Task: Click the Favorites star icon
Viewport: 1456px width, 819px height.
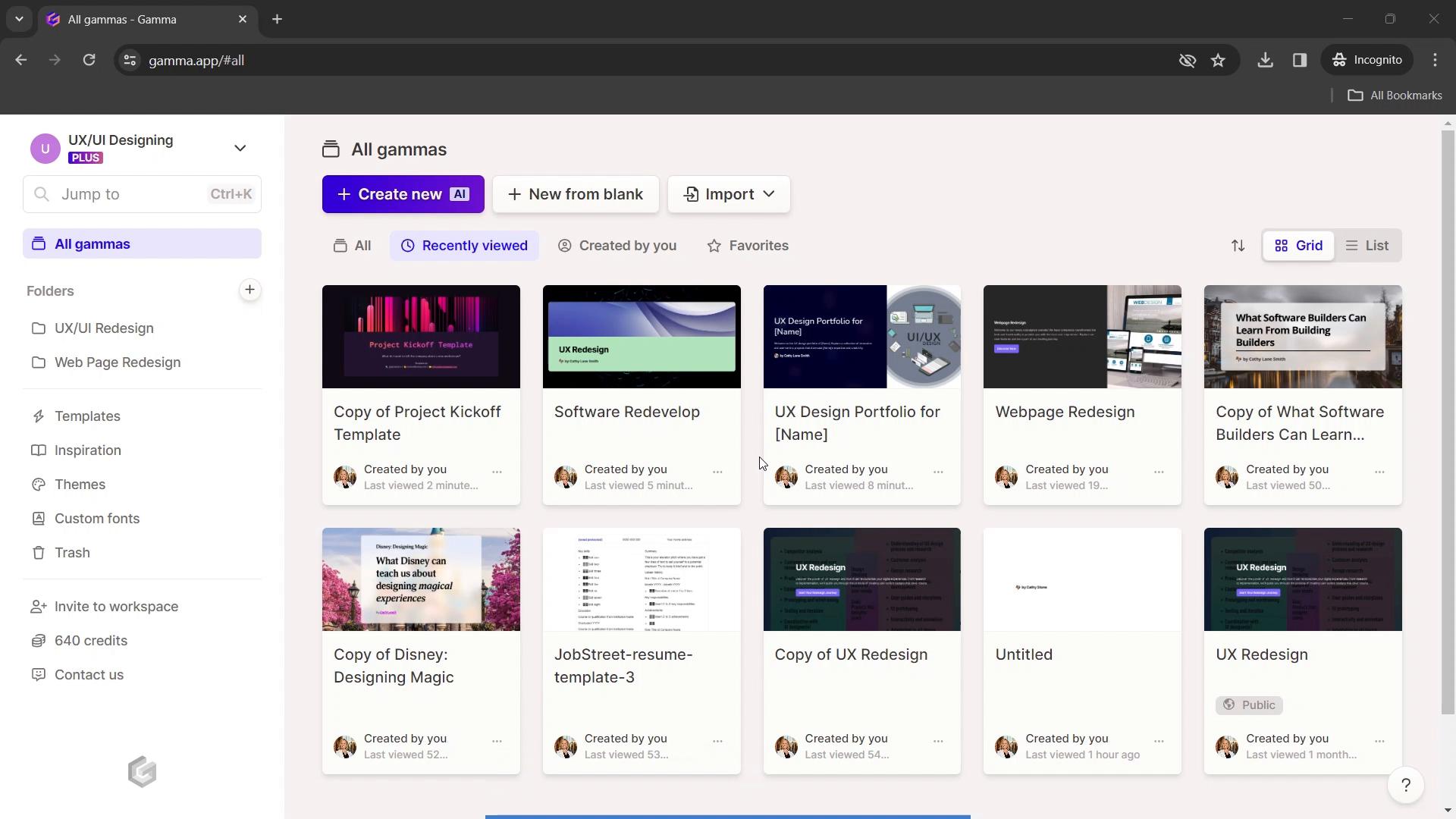Action: pyautogui.click(x=714, y=245)
